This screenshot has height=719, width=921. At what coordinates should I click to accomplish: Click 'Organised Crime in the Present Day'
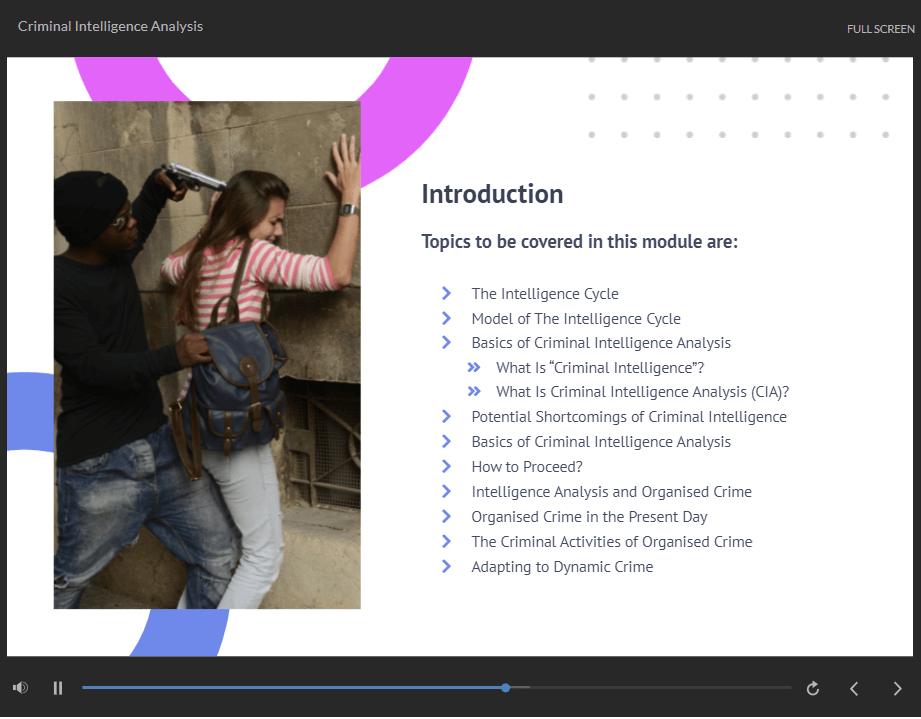click(x=589, y=517)
